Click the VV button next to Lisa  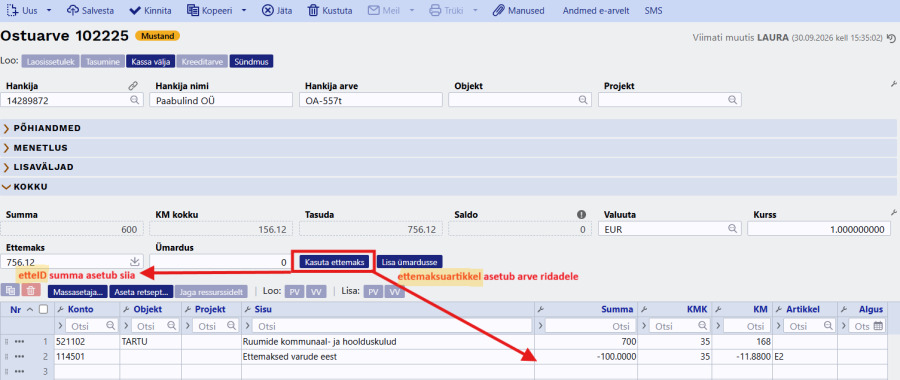tap(394, 292)
